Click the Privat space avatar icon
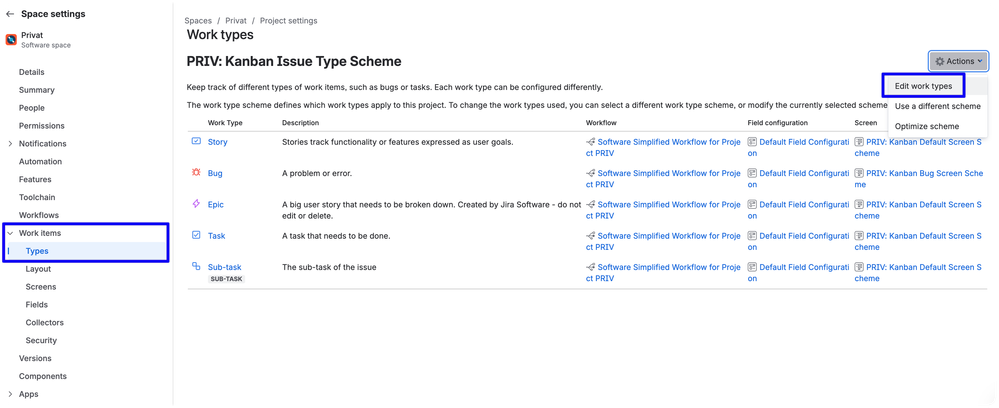The width and height of the screenshot is (999, 408). click(x=11, y=40)
